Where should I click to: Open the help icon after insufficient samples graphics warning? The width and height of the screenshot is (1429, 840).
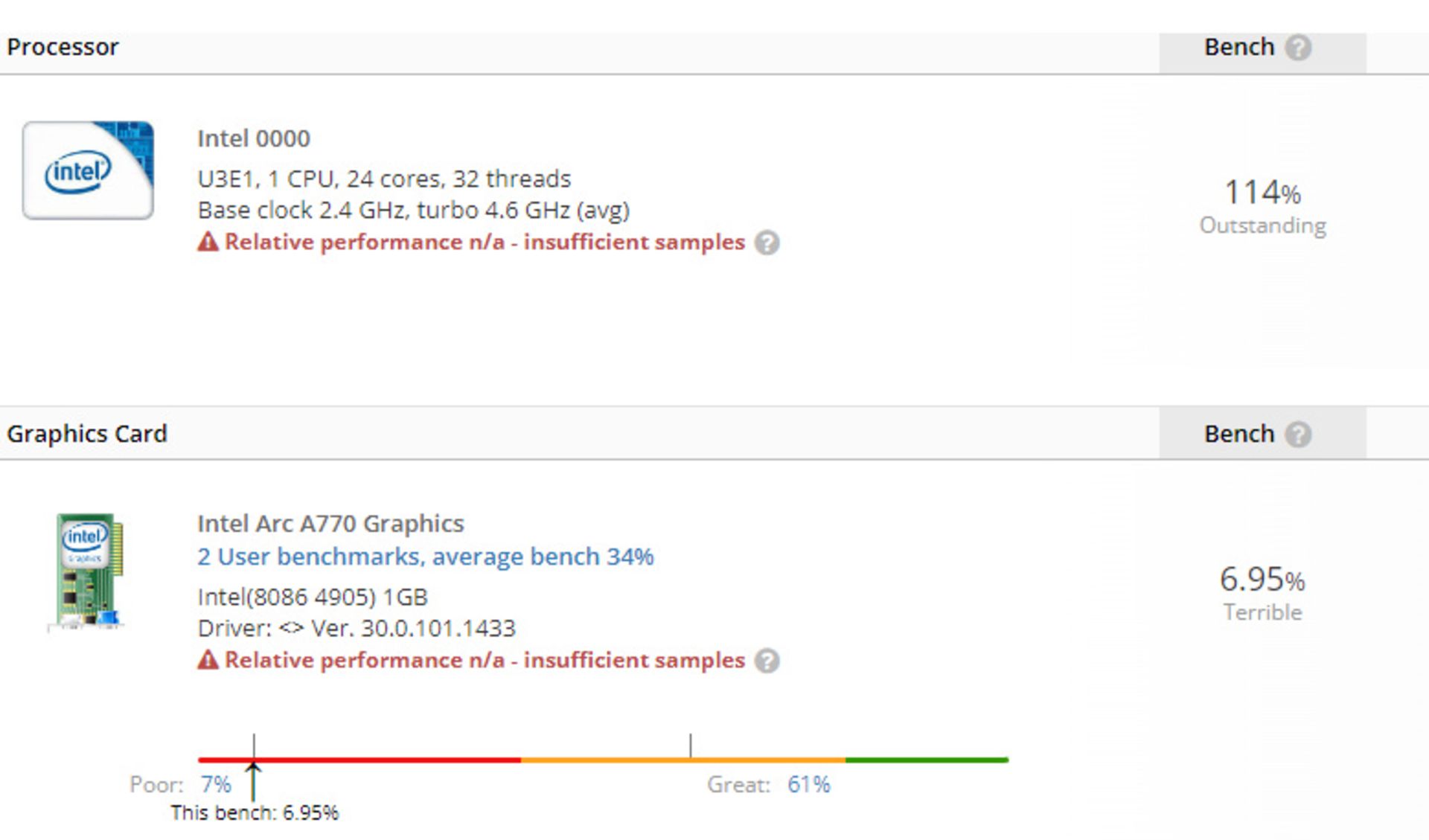click(x=768, y=661)
